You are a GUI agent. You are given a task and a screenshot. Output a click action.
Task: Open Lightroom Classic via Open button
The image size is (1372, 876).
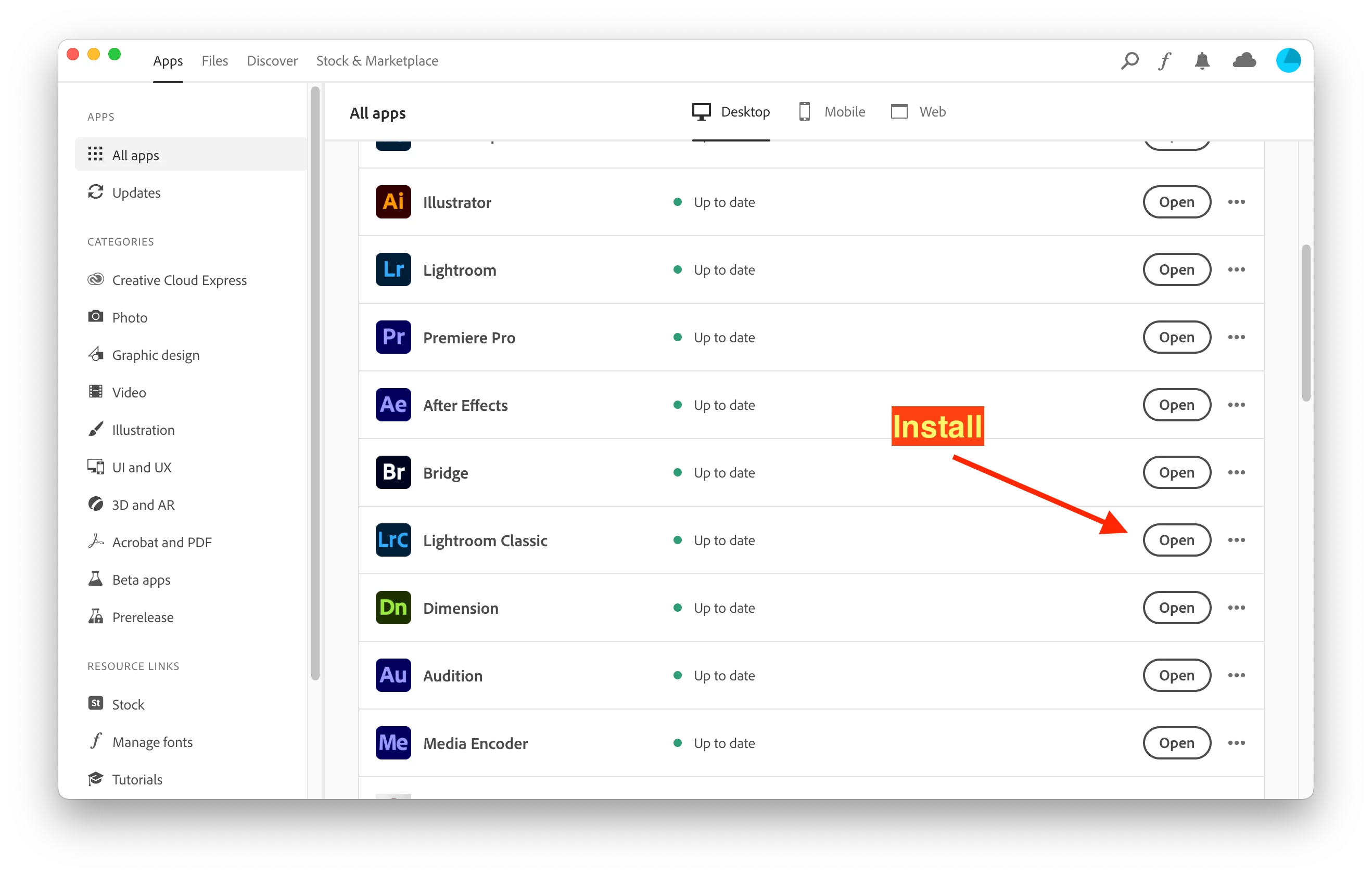(x=1177, y=540)
